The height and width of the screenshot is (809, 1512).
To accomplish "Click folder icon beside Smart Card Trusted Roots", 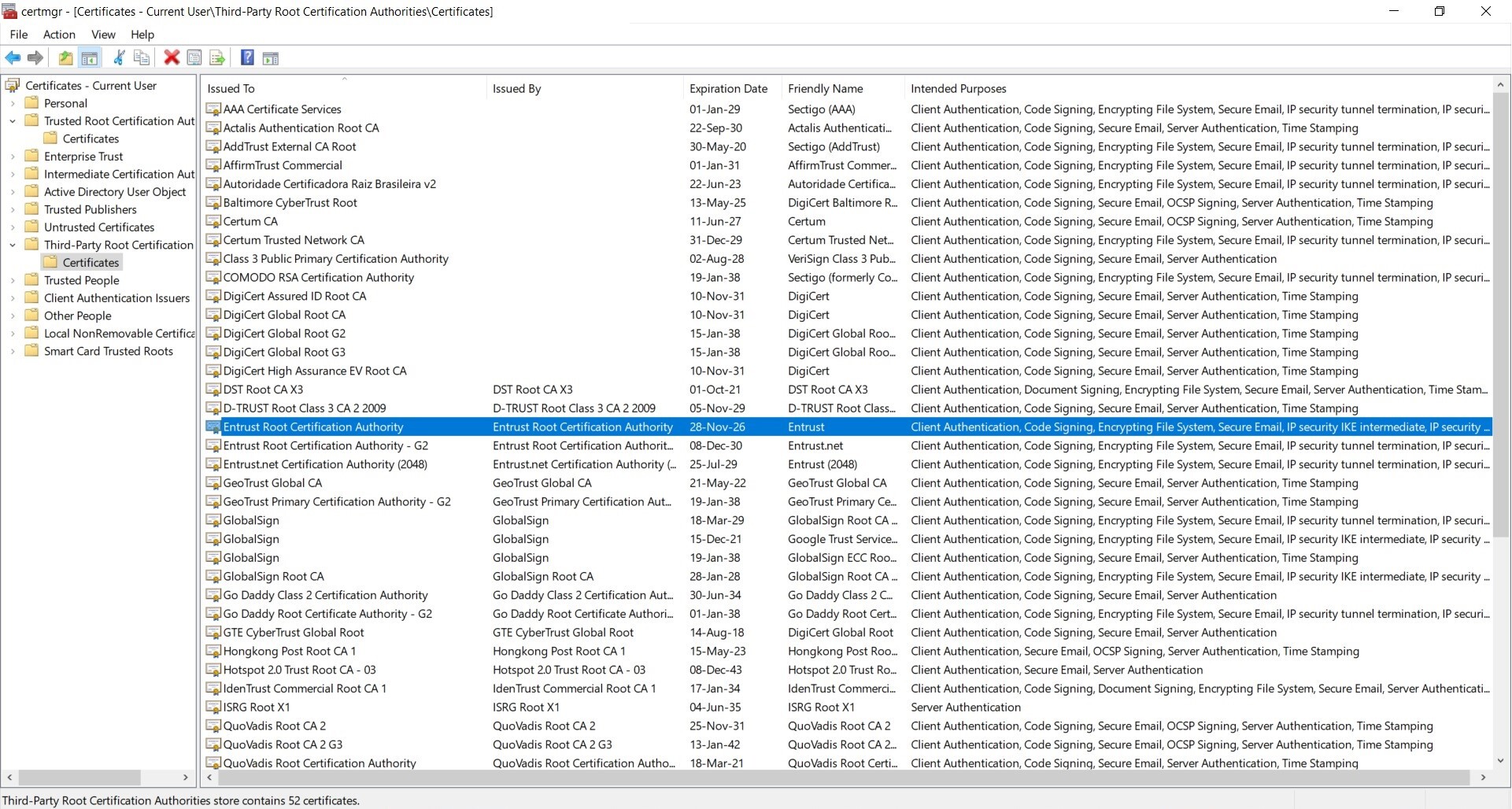I will click(x=31, y=351).
